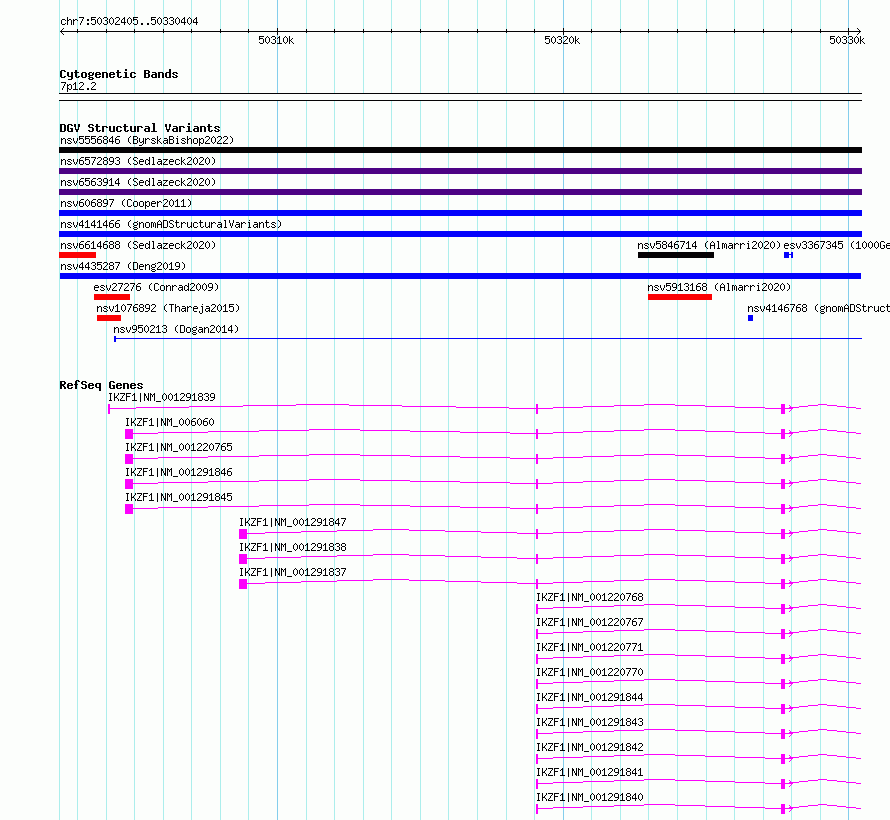Open transcript IKZF1|NM_001291843 label

590,722
